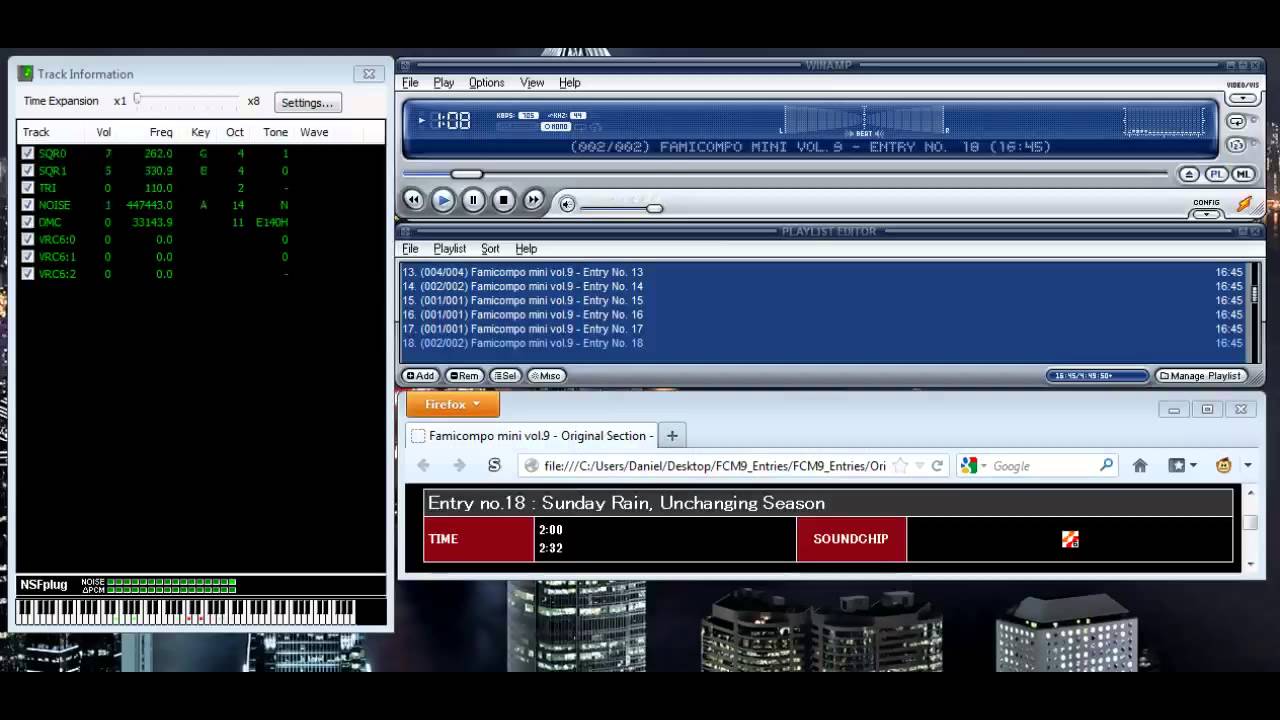Open the Winamp View menu
This screenshot has width=1280, height=720.
[x=532, y=83]
